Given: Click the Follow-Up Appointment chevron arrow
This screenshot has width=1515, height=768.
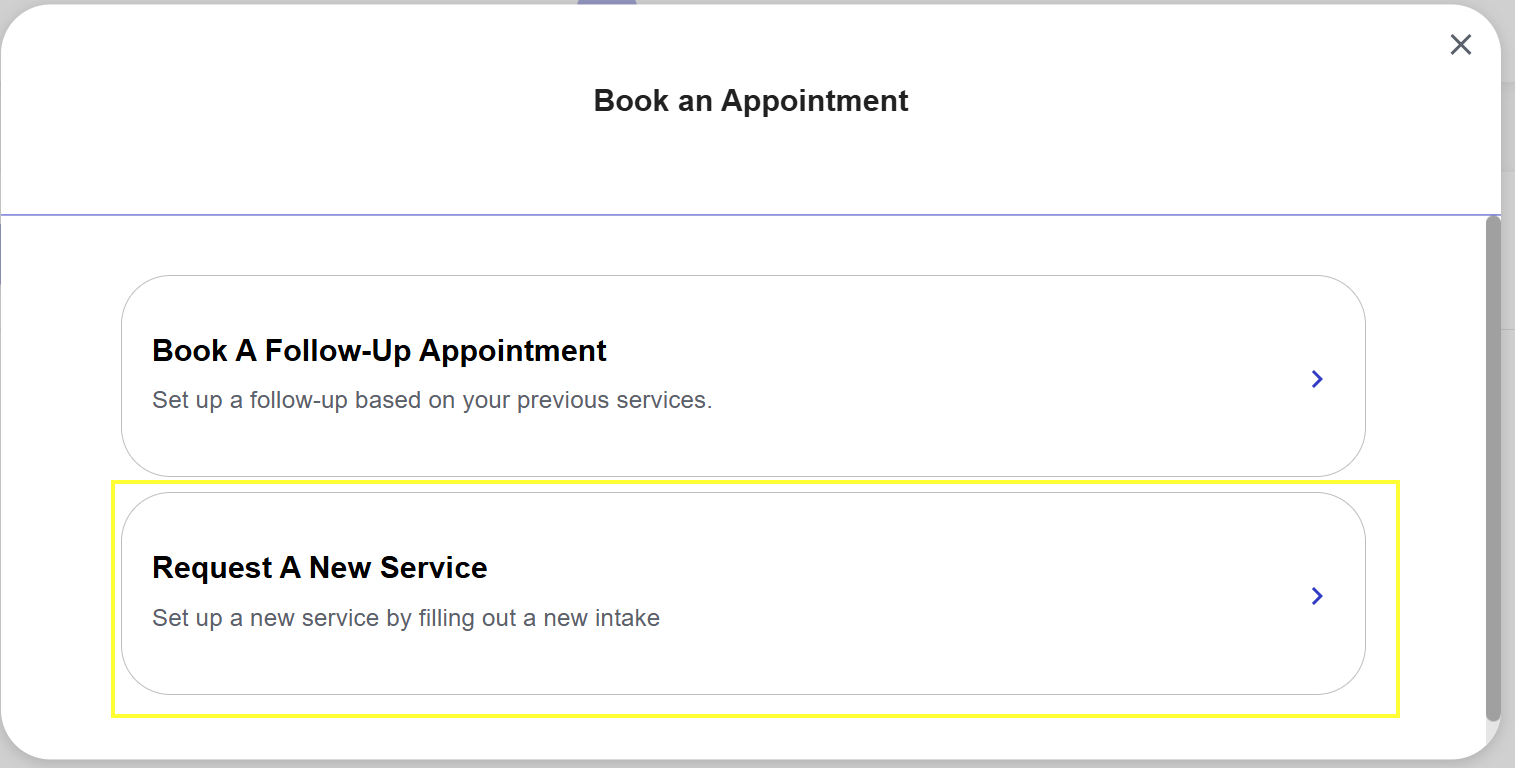Looking at the screenshot, I should (1317, 379).
